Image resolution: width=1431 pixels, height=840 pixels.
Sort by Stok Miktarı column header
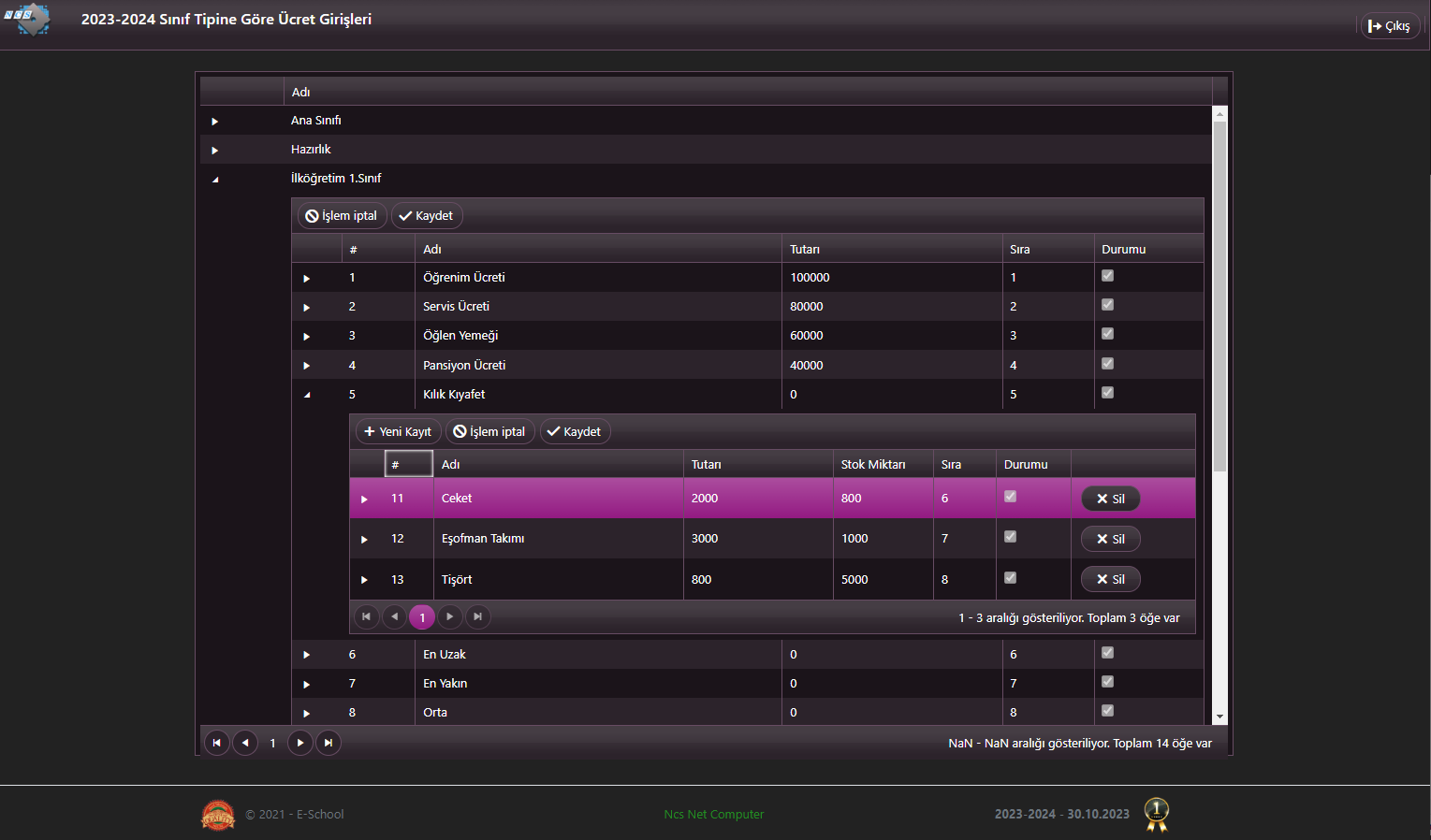pyautogui.click(x=872, y=465)
